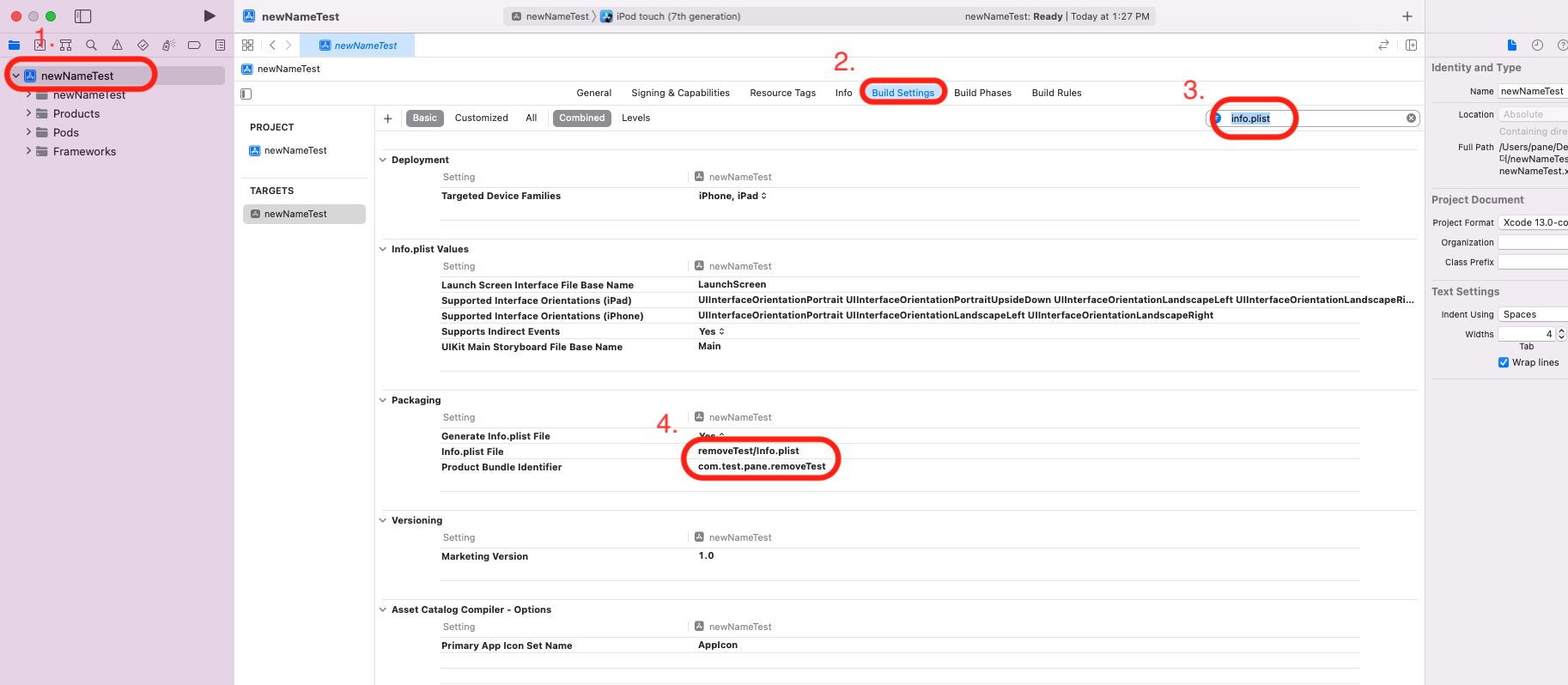Click the Name field in Identity and Type

[x=1533, y=91]
